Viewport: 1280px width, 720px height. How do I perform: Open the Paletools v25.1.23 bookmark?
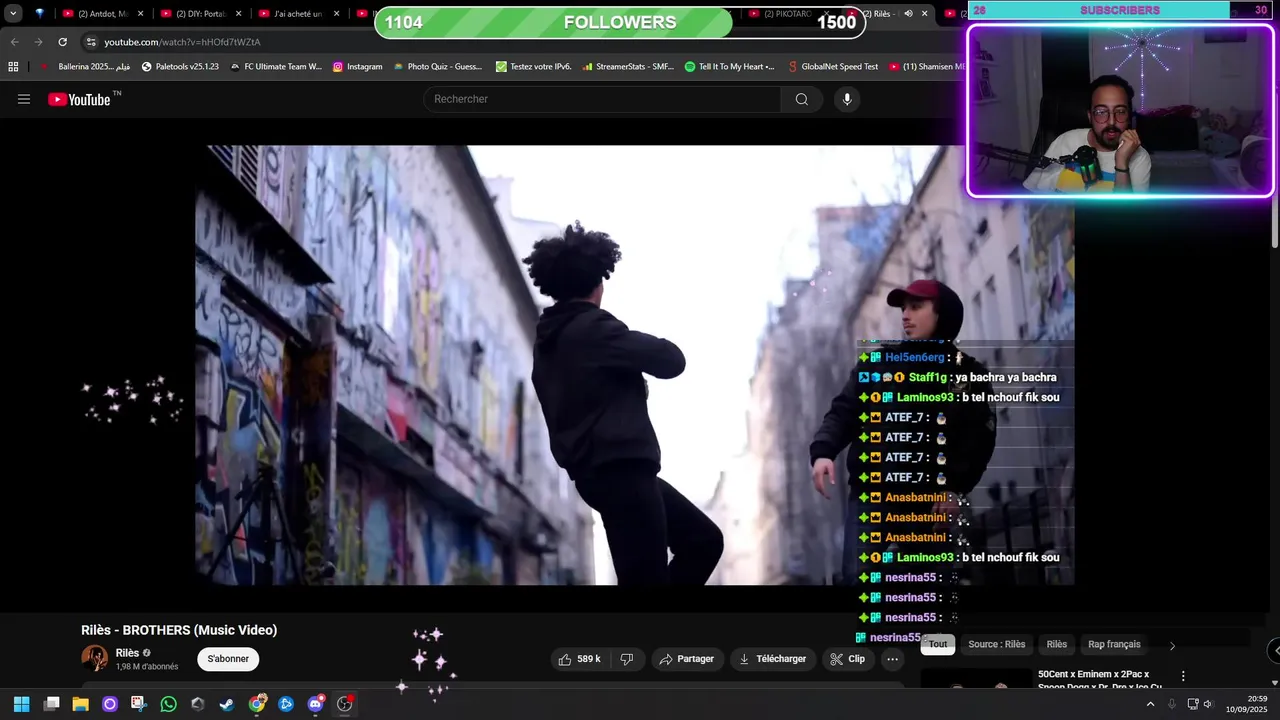(180, 67)
